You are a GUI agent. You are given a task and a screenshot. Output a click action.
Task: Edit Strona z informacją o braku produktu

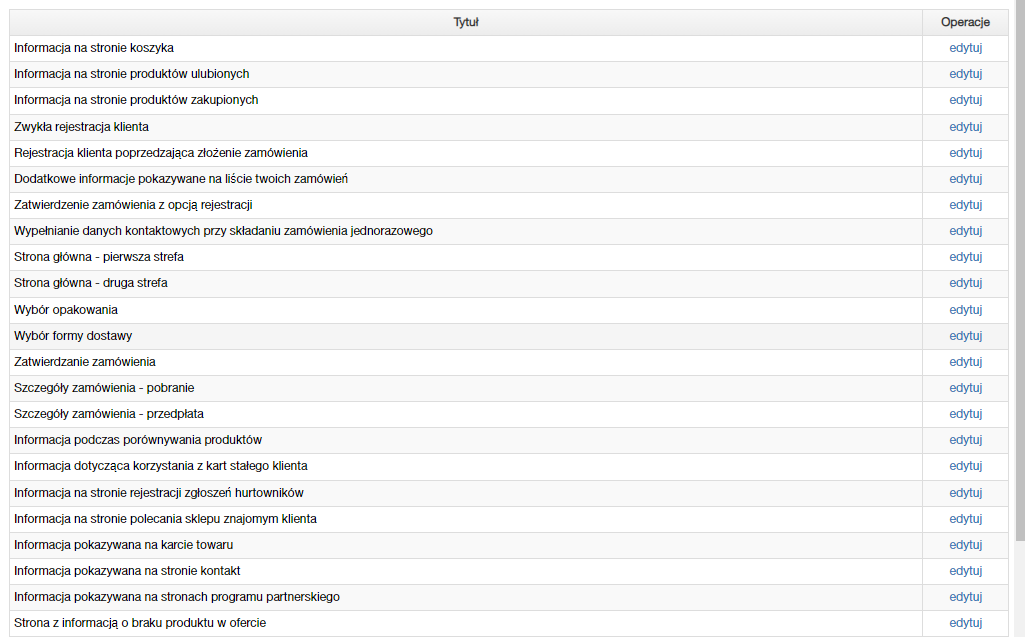[x=966, y=623]
